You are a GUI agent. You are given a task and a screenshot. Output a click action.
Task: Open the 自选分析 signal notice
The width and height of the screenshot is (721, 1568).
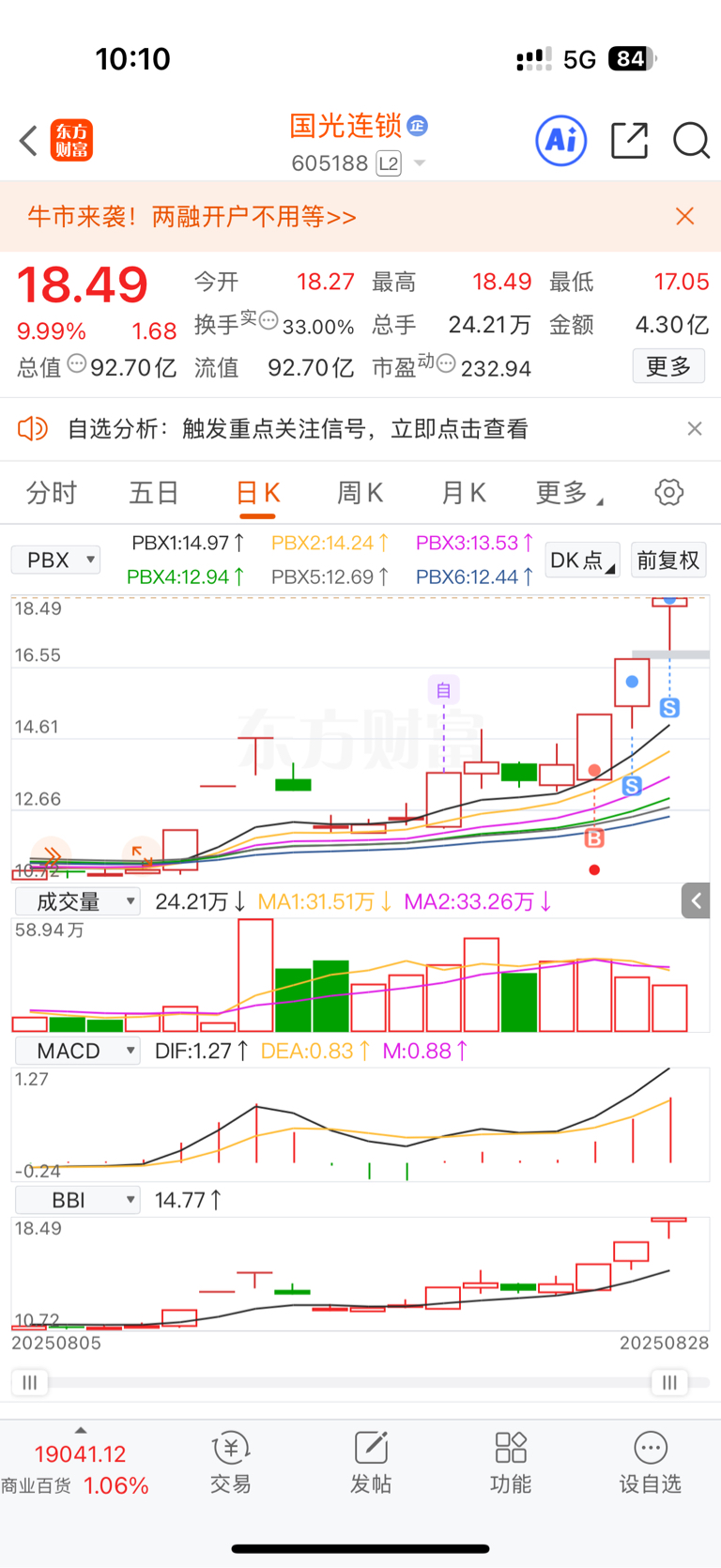coord(298,429)
